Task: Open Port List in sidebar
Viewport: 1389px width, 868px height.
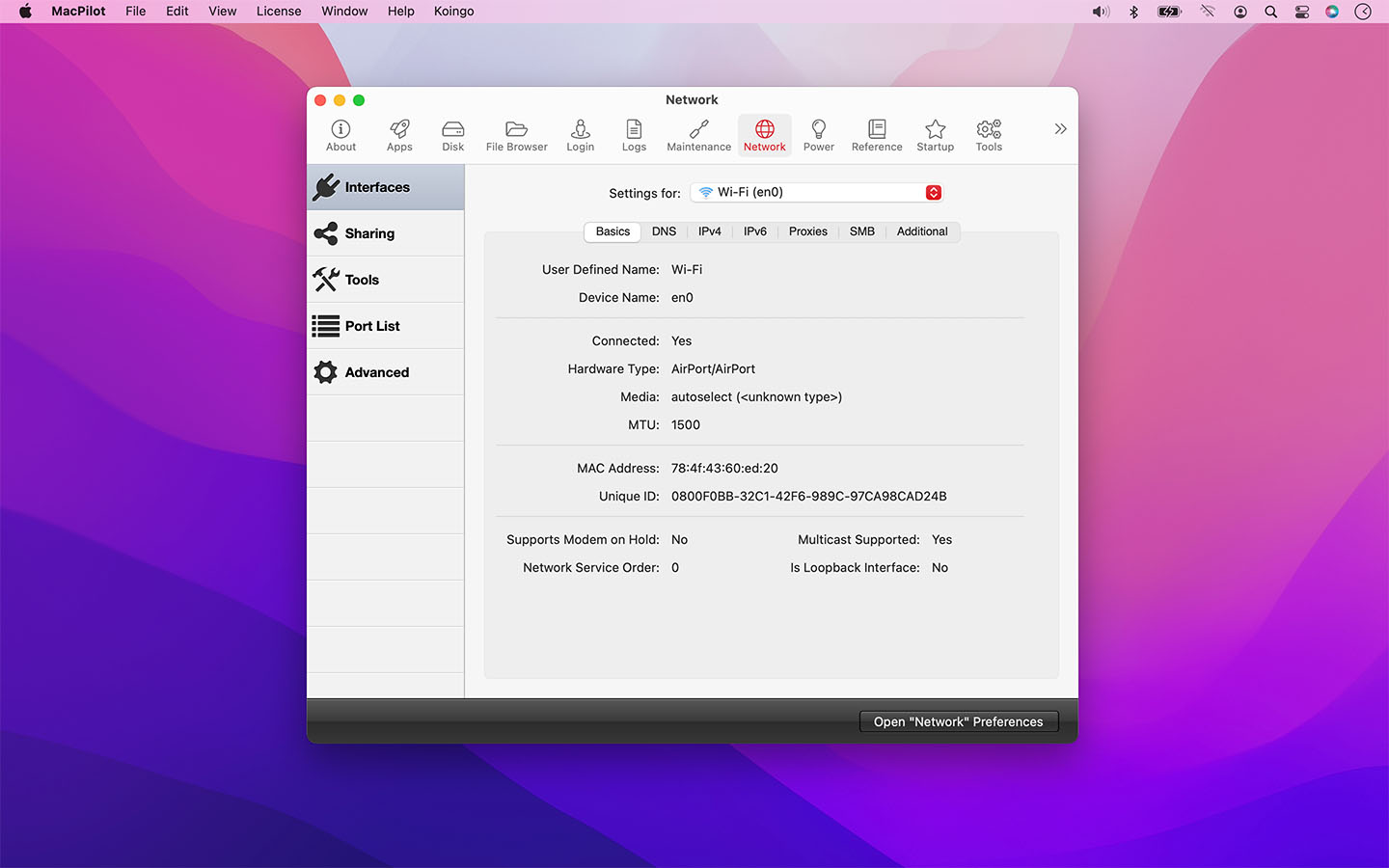Action: point(385,326)
